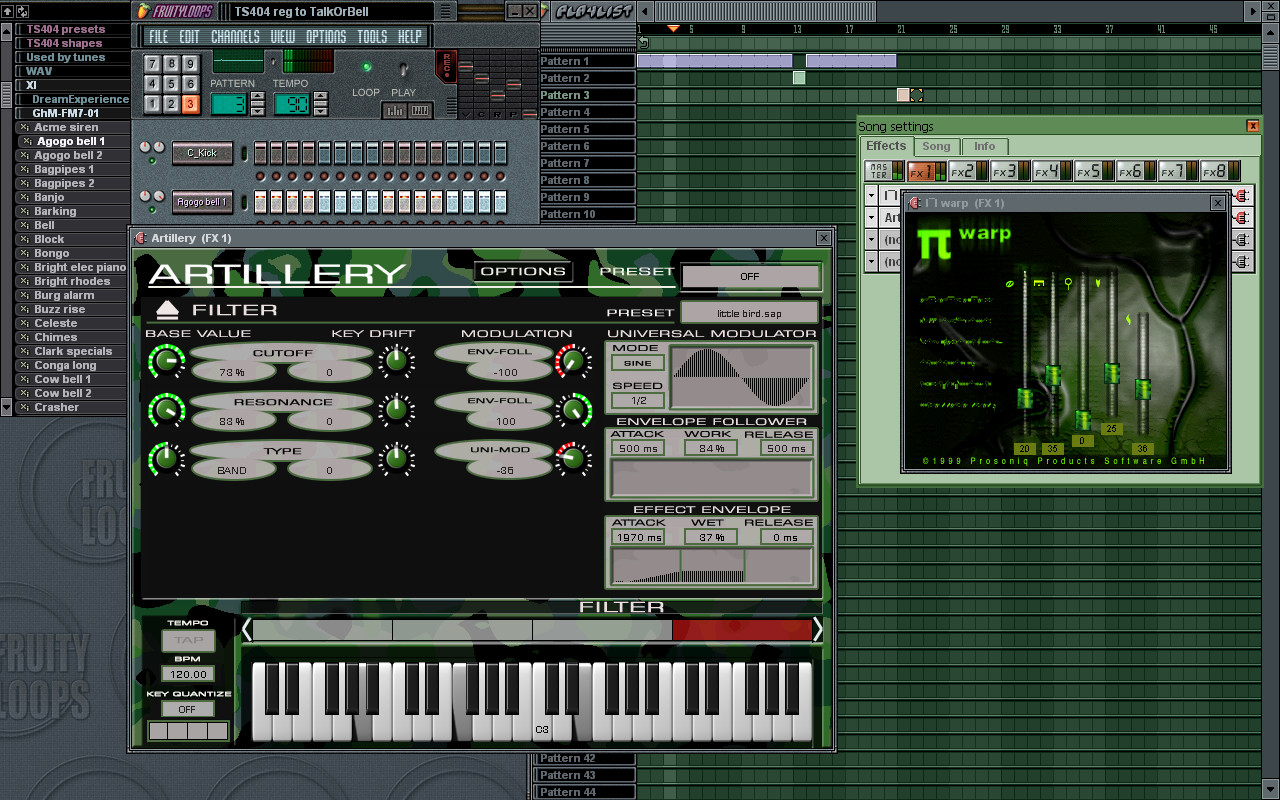
Task: Click the warp slider showing value 20
Action: (1024, 398)
